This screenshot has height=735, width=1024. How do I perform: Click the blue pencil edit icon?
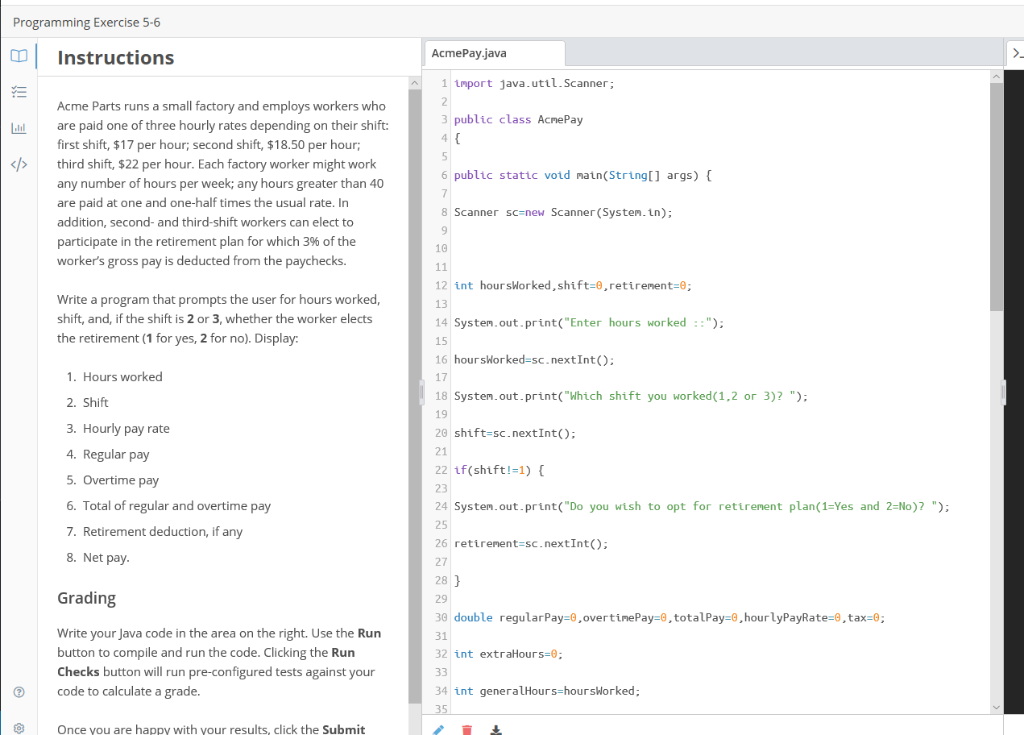[x=438, y=729]
